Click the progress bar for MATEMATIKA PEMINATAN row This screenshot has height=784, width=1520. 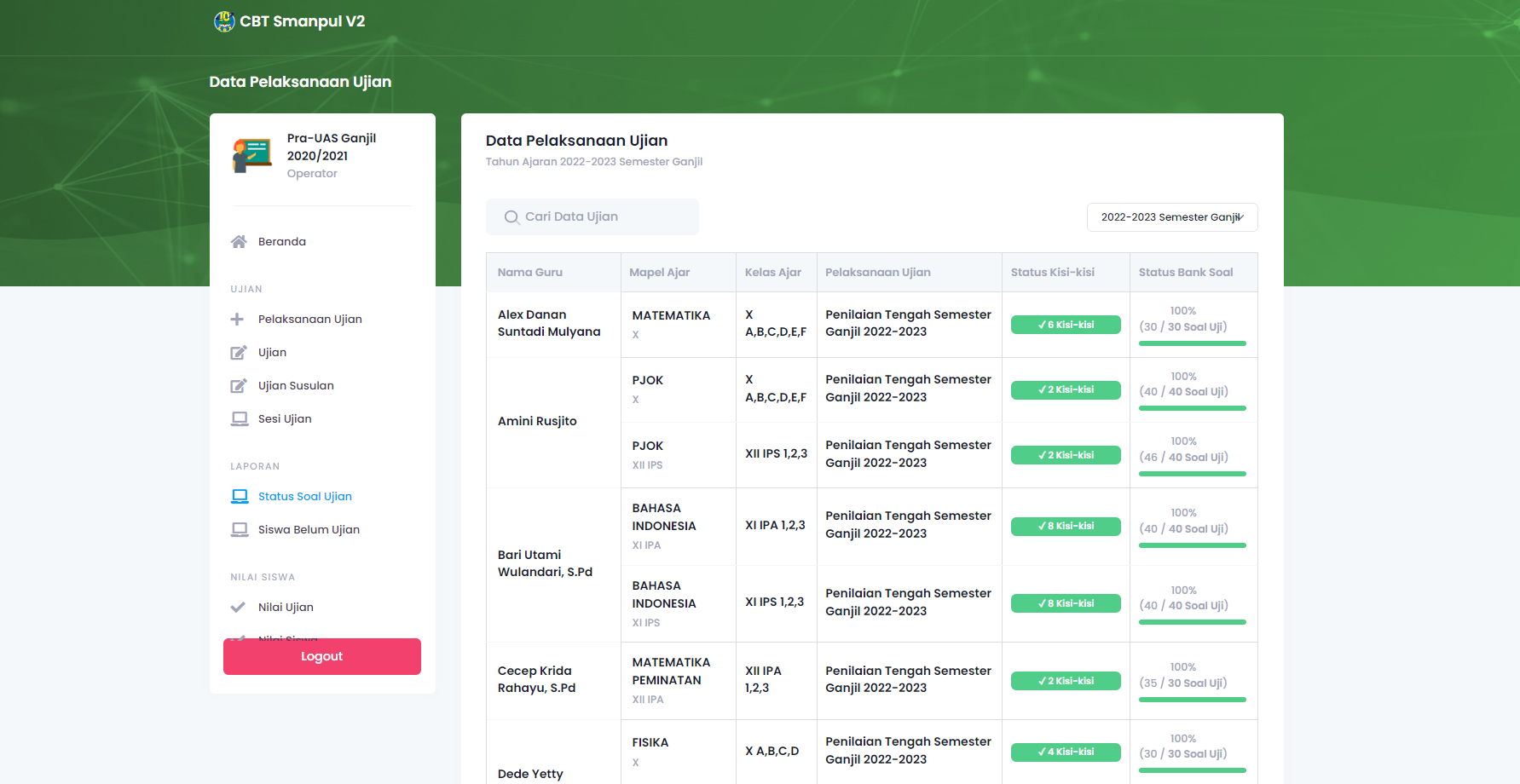pos(1192,700)
